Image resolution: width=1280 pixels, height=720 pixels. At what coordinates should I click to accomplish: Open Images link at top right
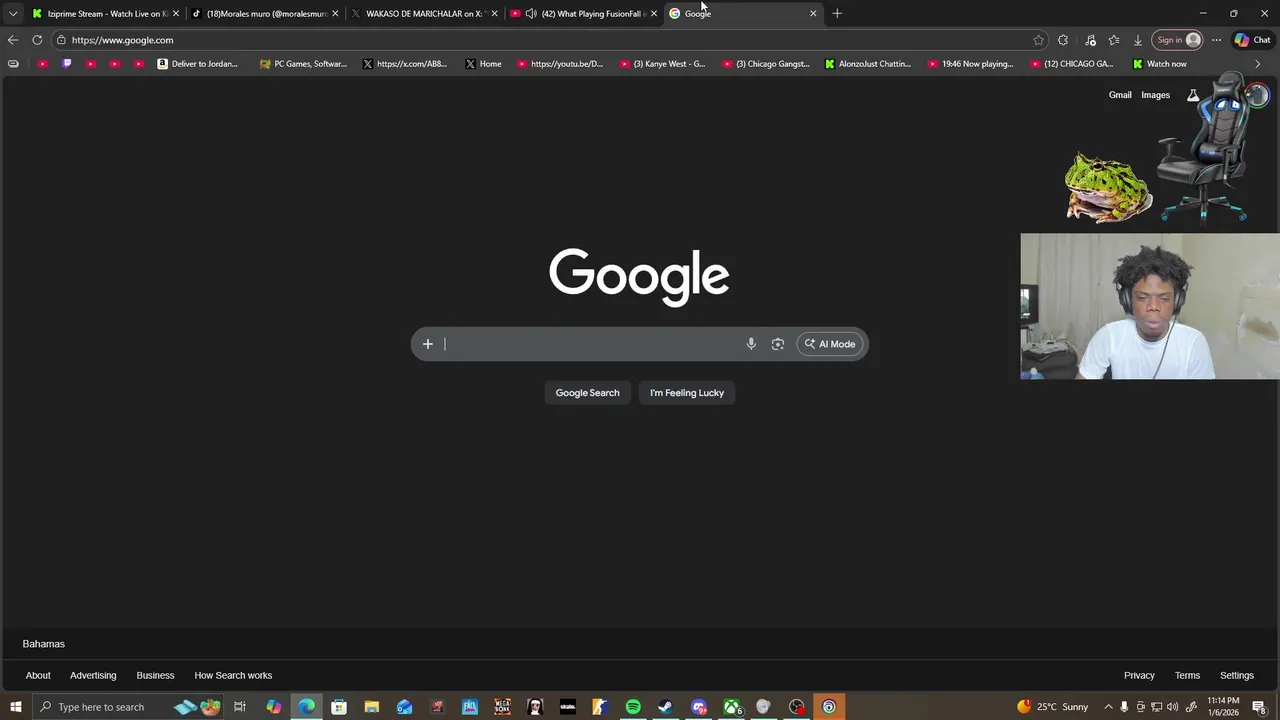coord(1155,95)
